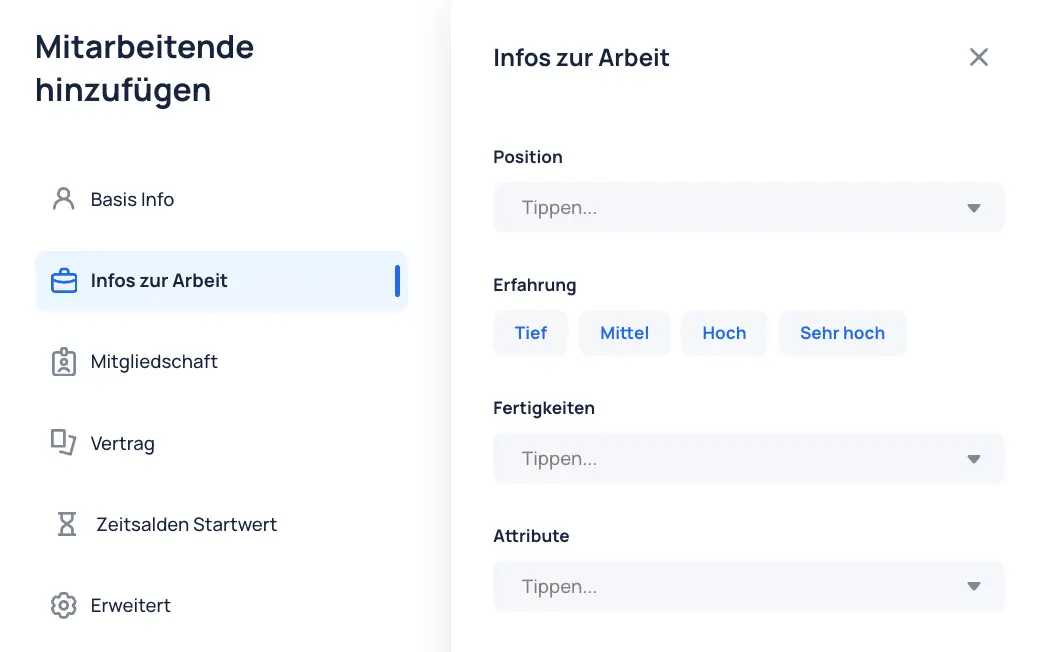Click the briefcase icon for Infos zur Arbeit
Viewport: 1042px width, 652px height.
pyautogui.click(x=64, y=280)
